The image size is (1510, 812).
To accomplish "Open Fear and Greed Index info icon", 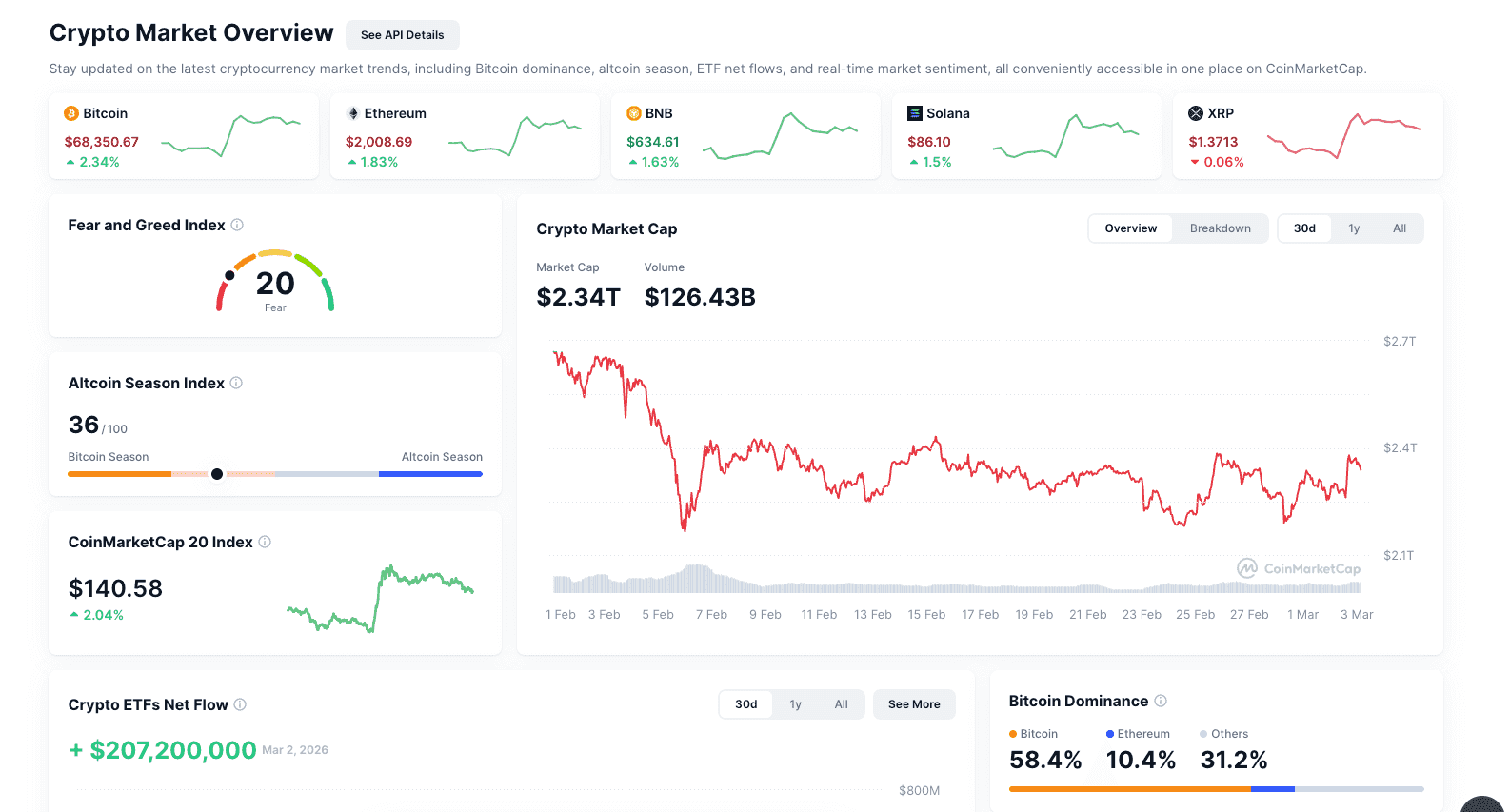I will pos(237,225).
